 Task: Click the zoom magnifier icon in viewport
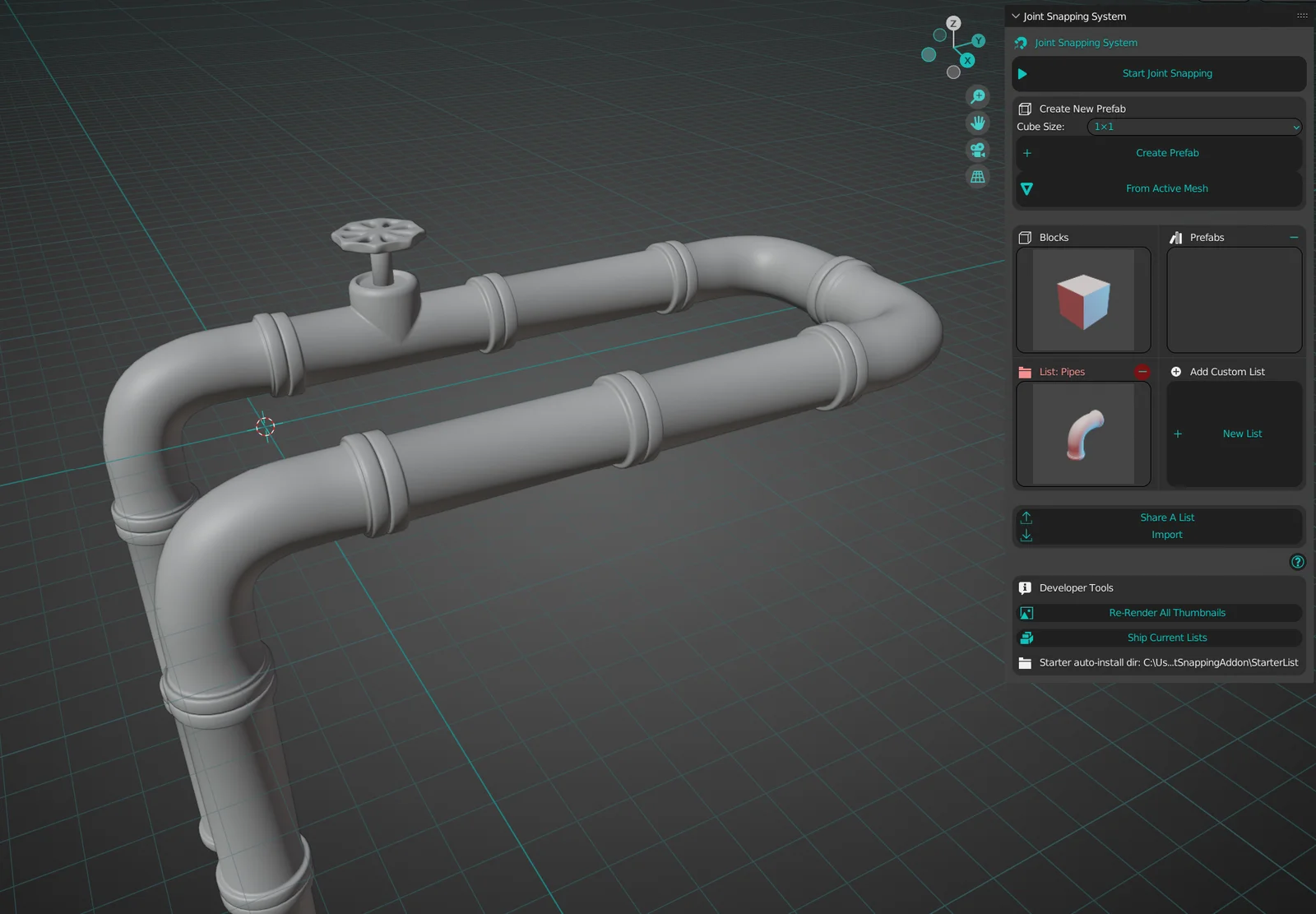[x=977, y=96]
